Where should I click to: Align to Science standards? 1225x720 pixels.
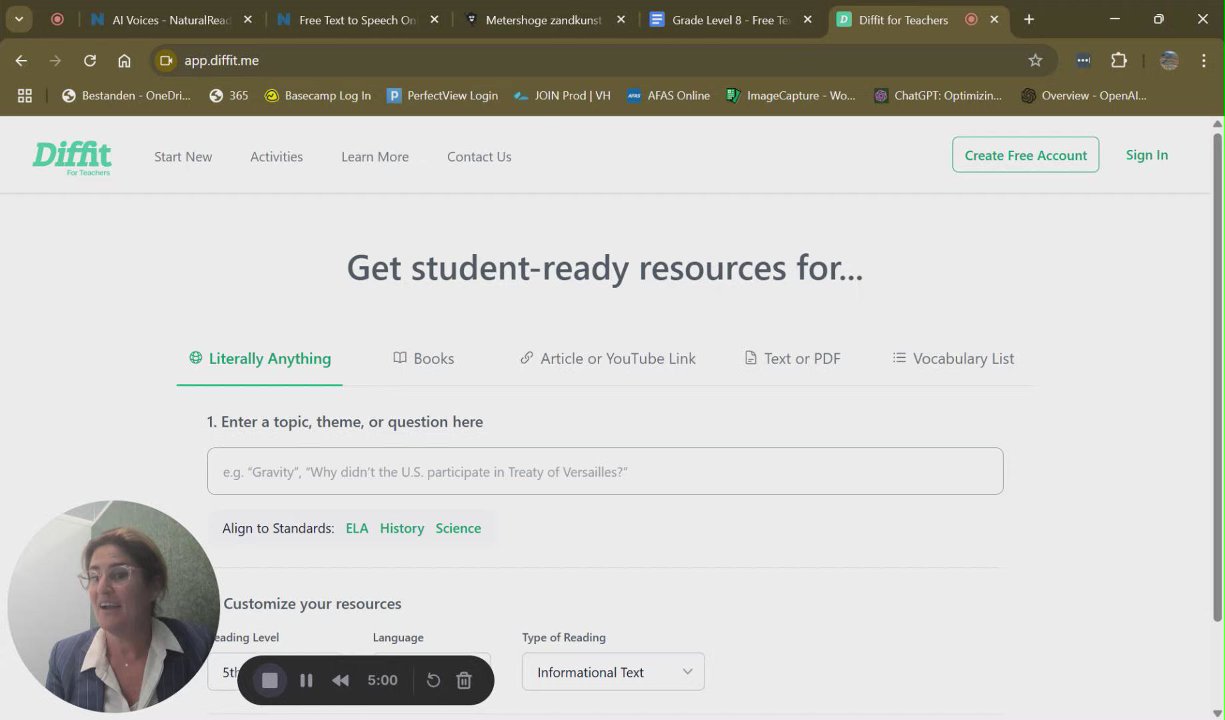458,528
